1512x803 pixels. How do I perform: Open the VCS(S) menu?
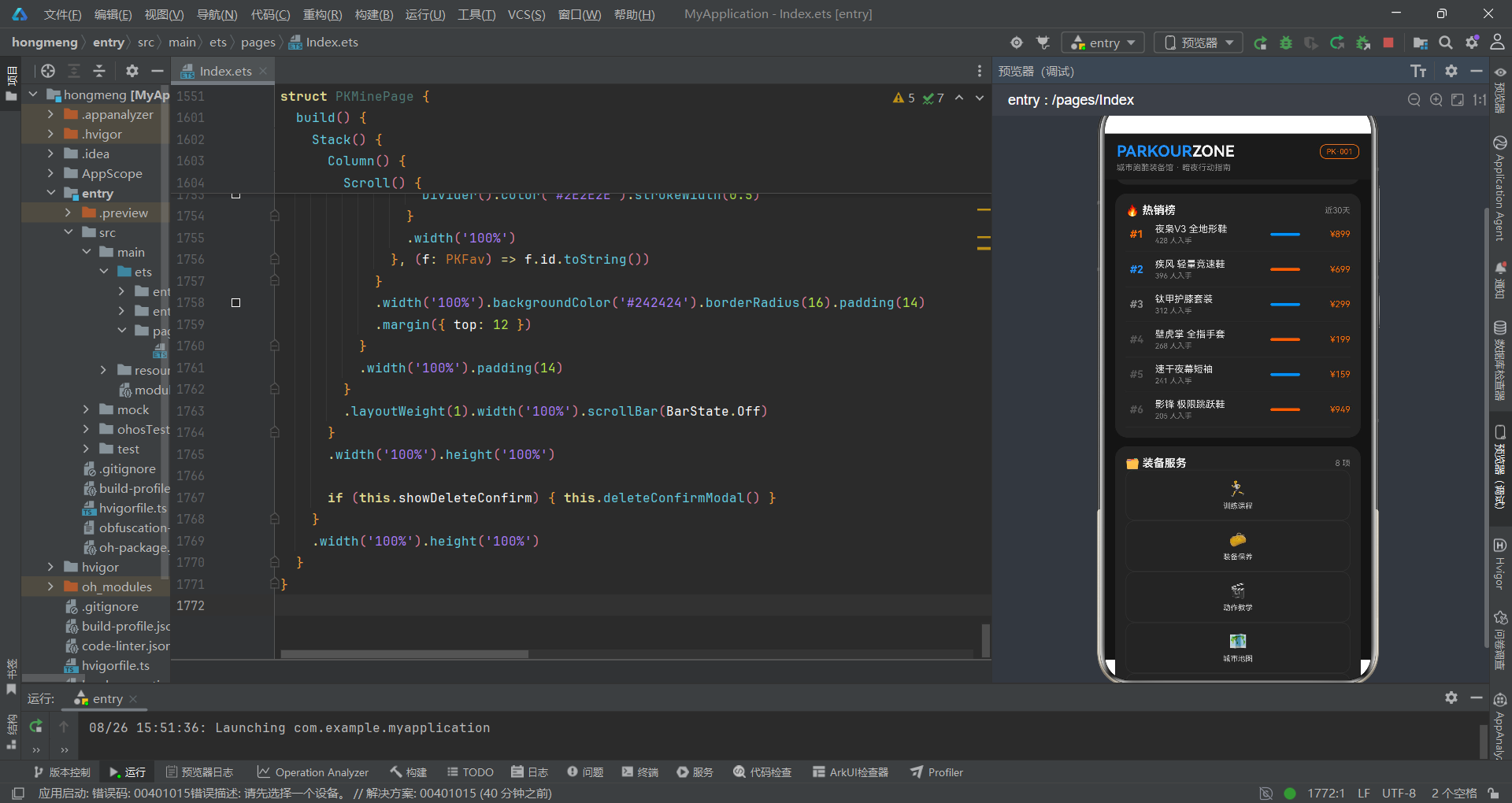[526, 14]
